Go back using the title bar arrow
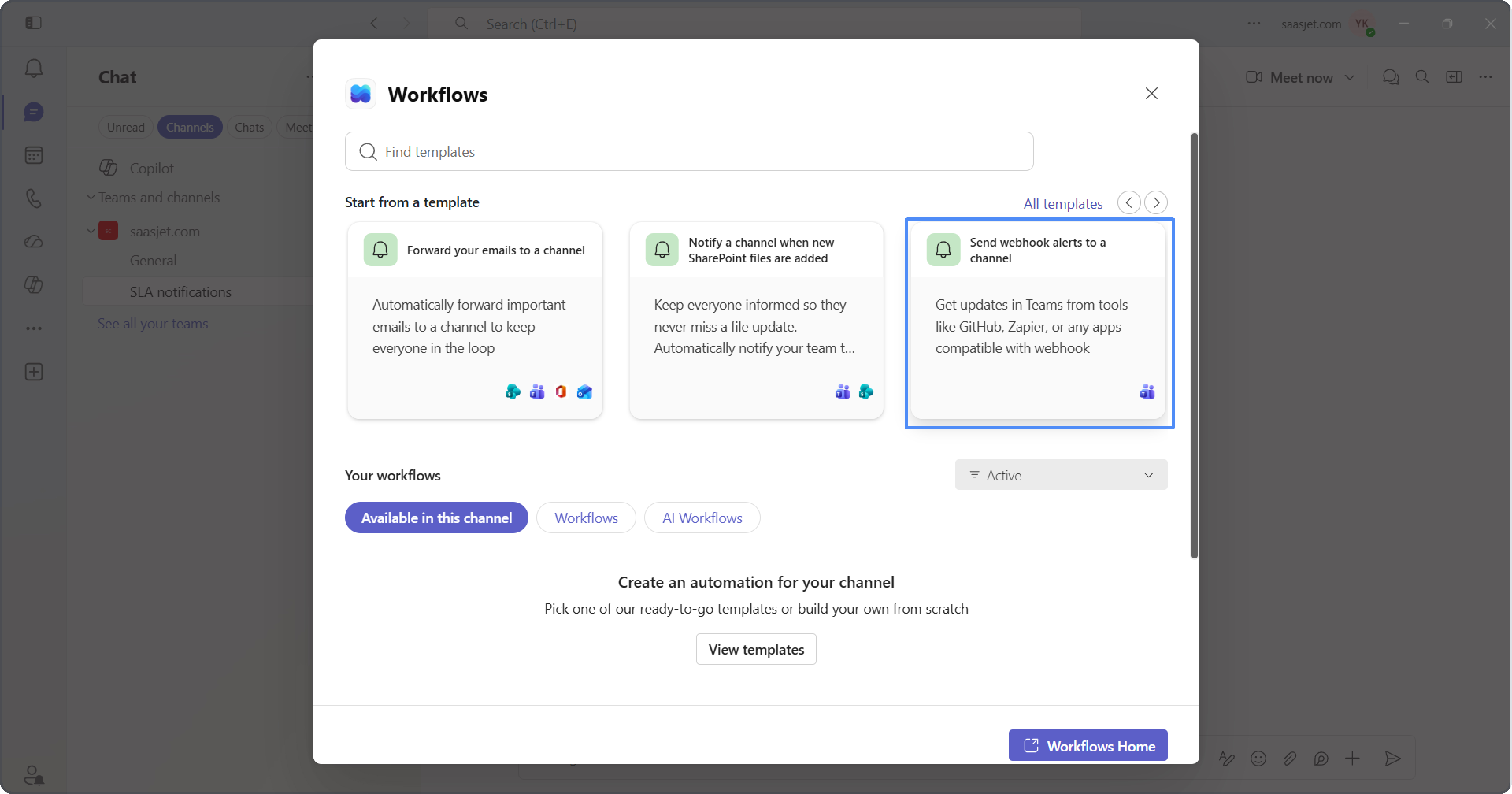Image resolution: width=1512 pixels, height=794 pixels. (x=374, y=23)
